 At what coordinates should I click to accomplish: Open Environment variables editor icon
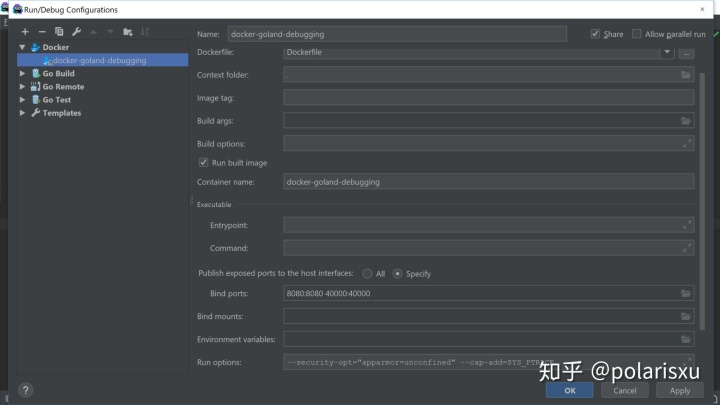point(686,339)
